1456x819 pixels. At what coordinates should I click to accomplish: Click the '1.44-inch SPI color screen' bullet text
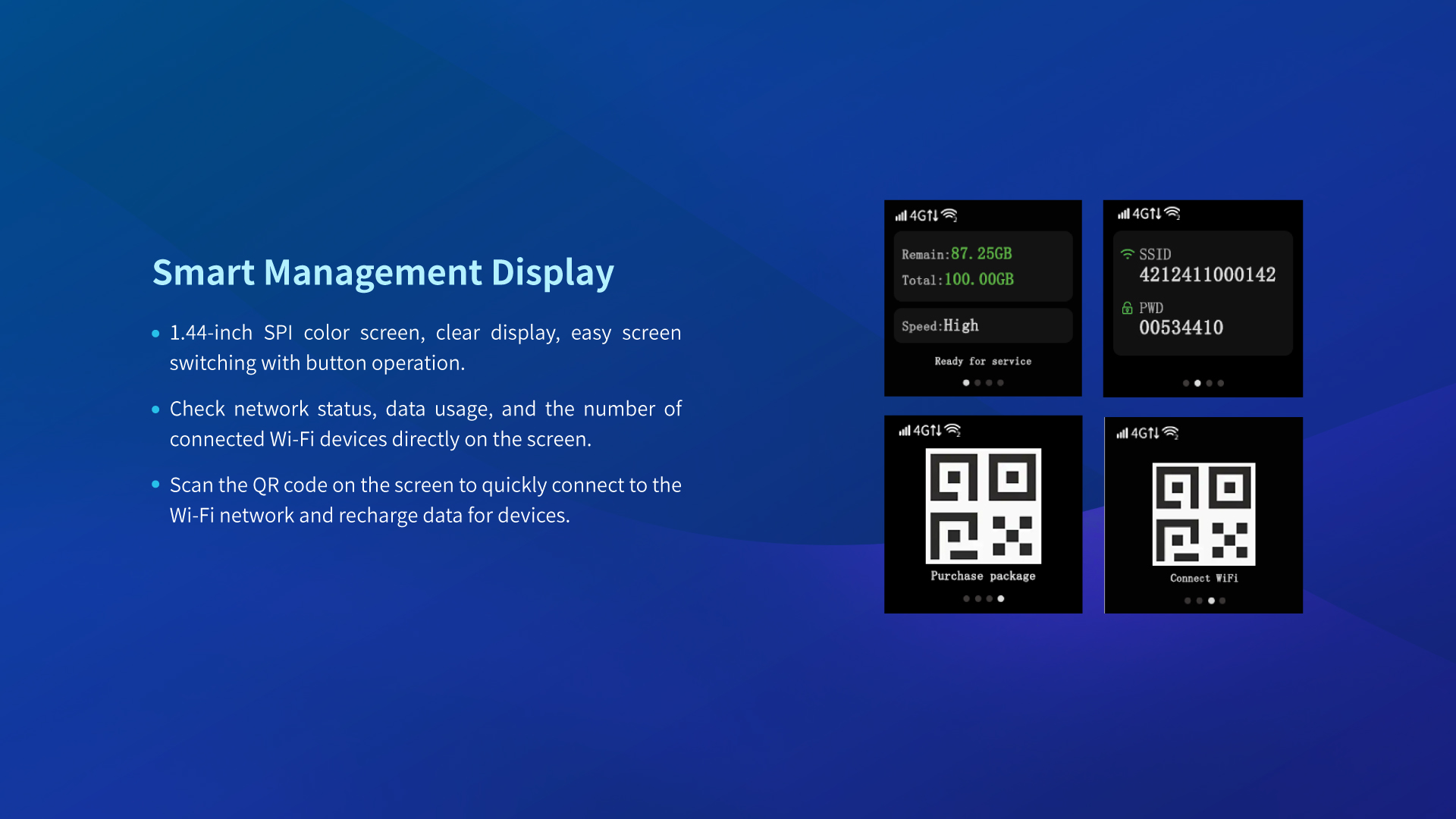[x=425, y=348]
